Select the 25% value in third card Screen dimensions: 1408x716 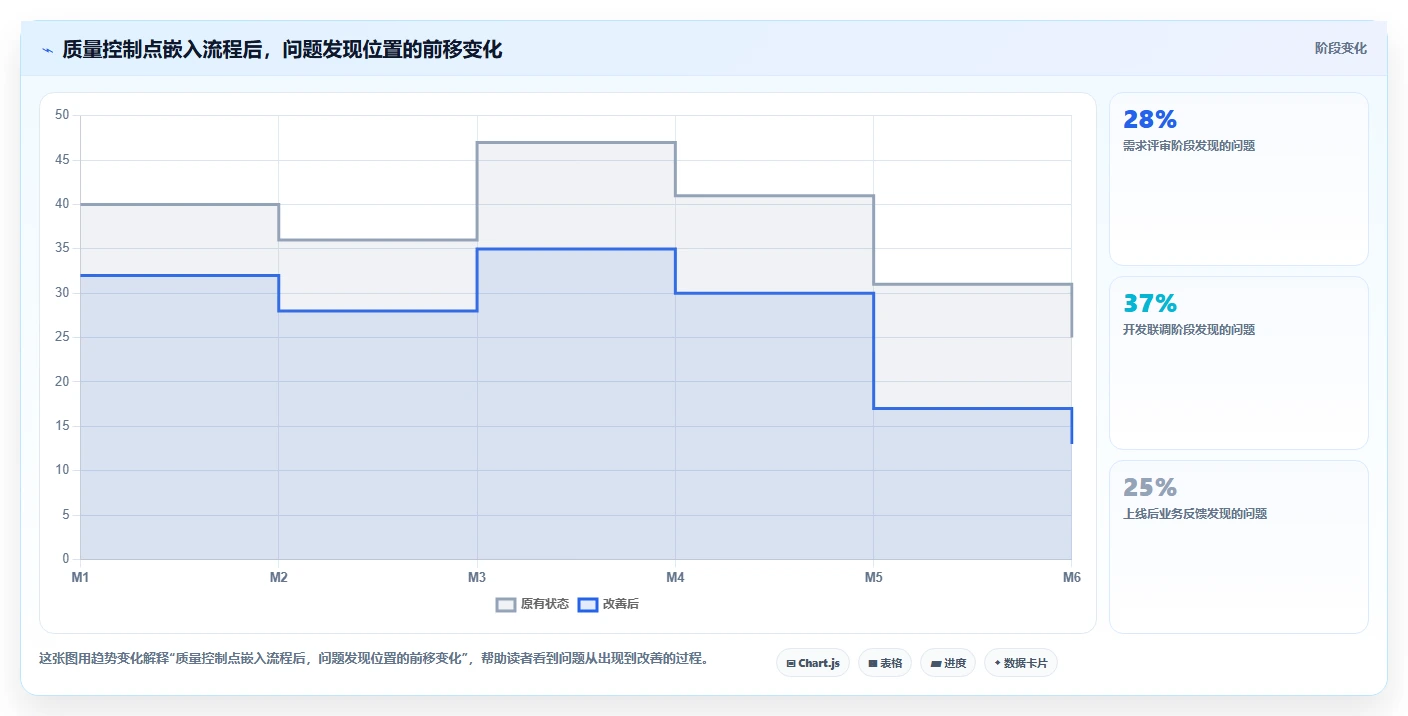click(1150, 488)
